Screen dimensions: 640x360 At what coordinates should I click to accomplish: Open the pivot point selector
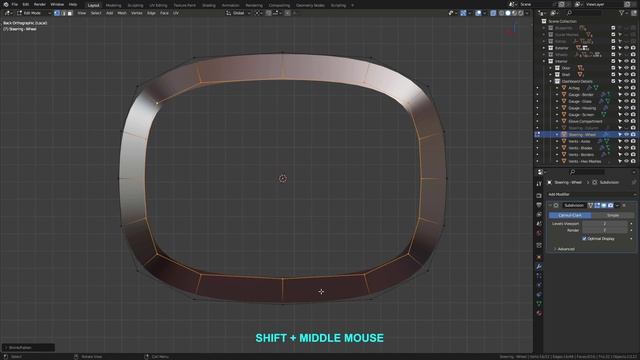pos(259,13)
